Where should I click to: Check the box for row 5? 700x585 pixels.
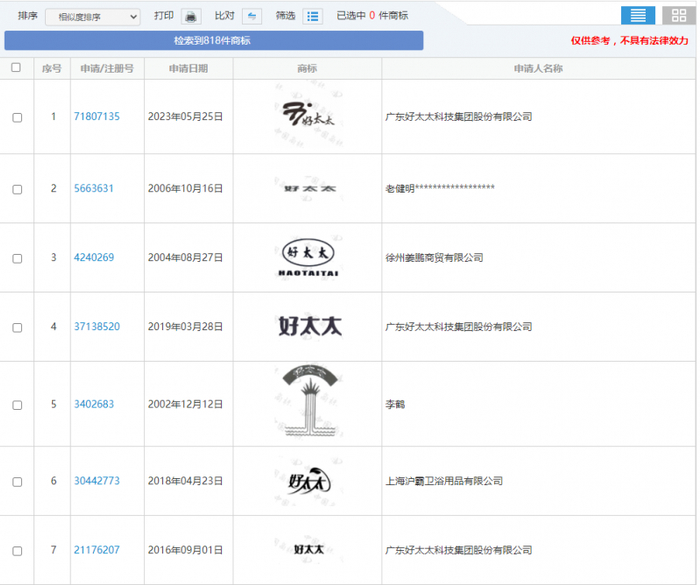tap(17, 405)
